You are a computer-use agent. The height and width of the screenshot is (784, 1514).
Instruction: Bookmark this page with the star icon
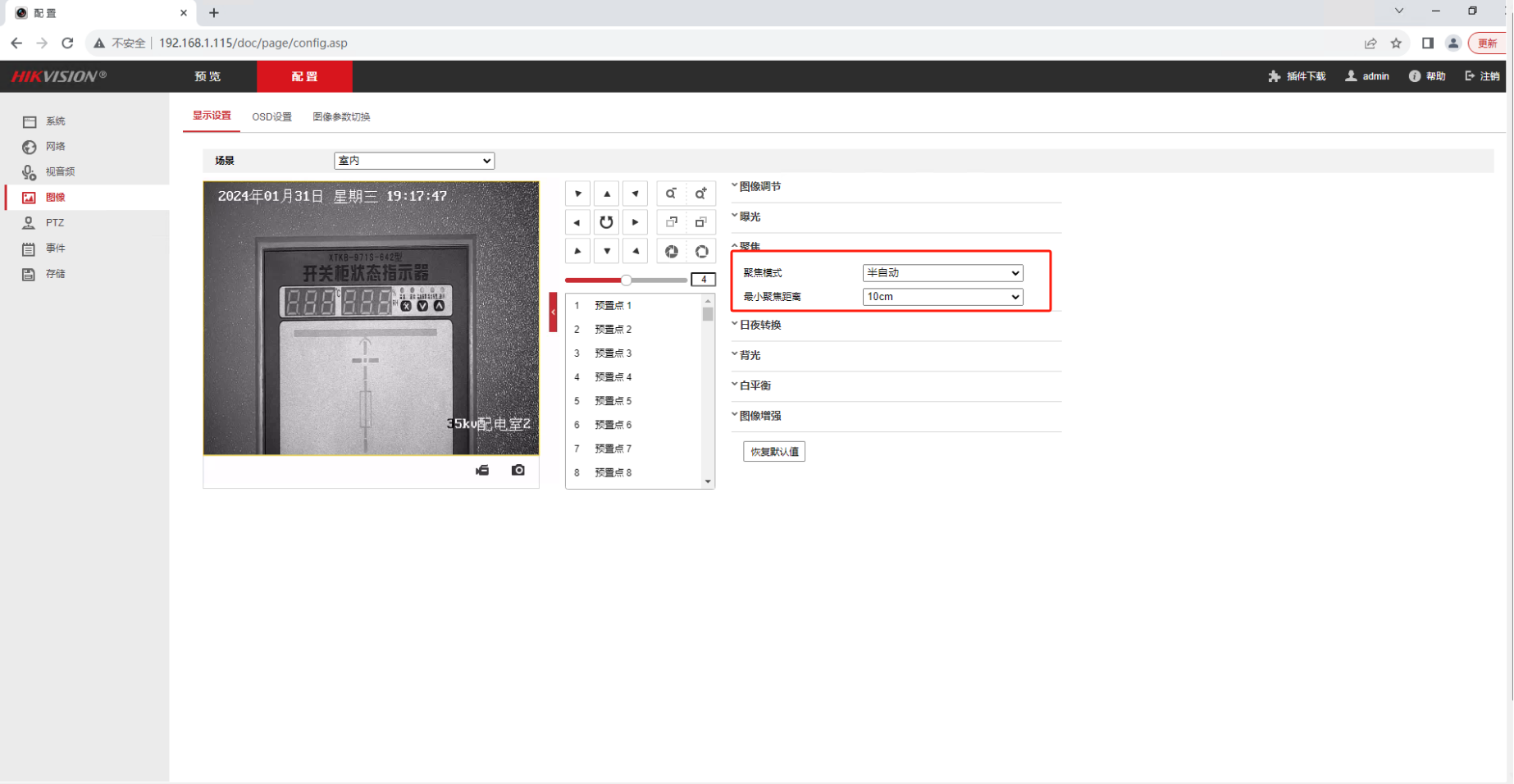tap(1396, 43)
